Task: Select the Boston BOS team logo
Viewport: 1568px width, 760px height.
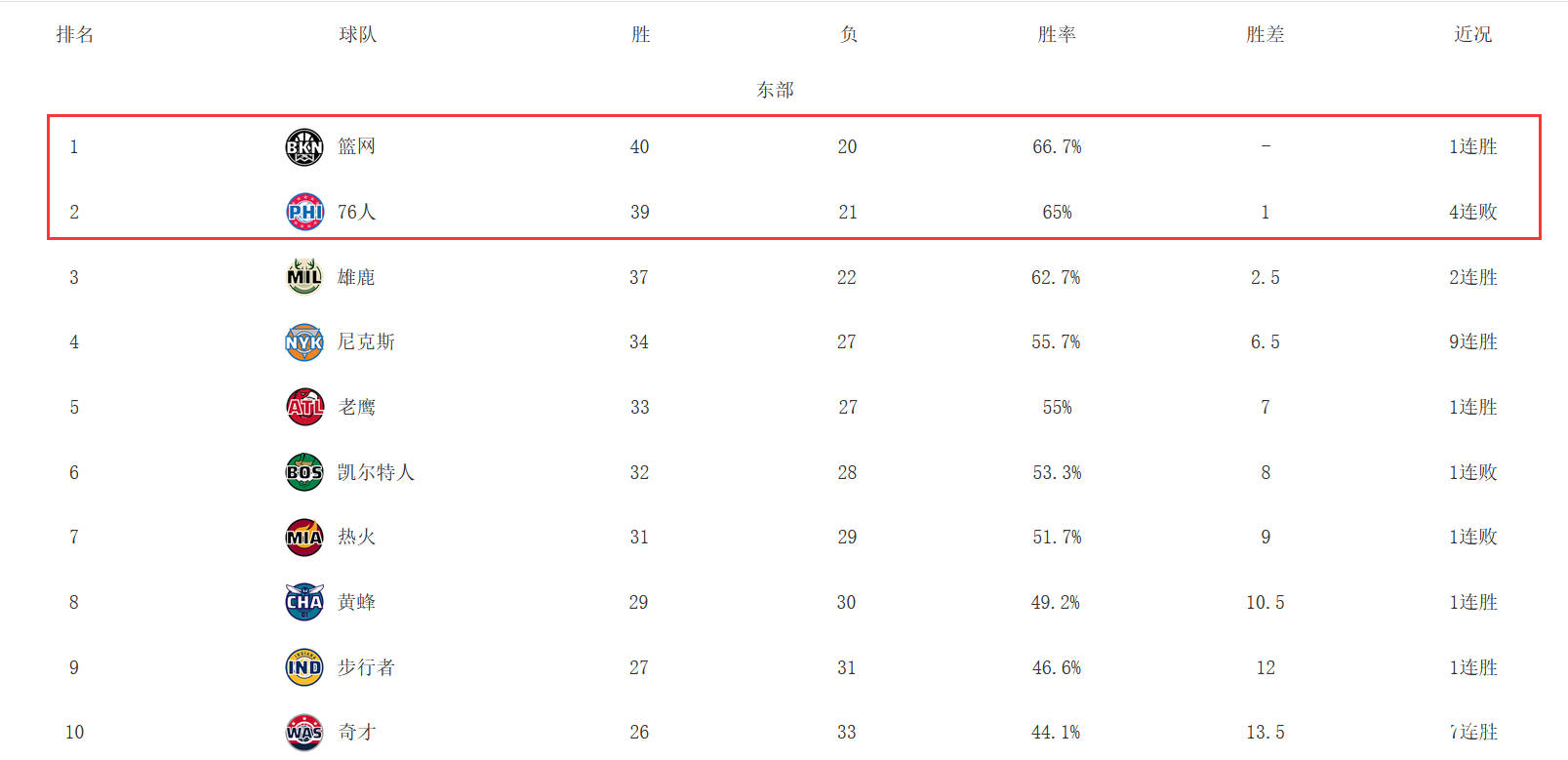Action: [304, 472]
